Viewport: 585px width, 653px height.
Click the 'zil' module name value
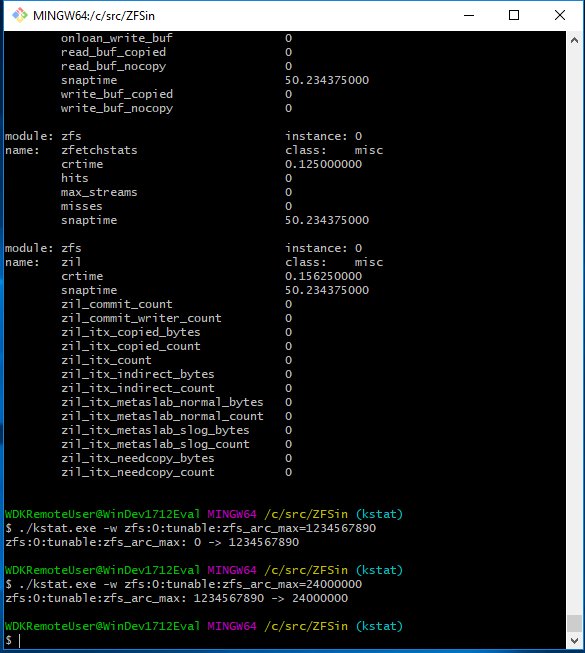click(71, 262)
